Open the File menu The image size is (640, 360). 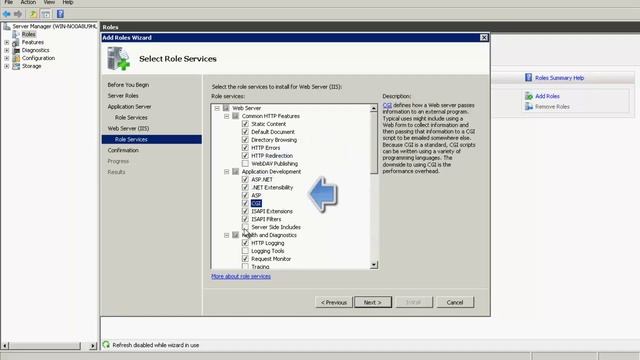click(x=9, y=2)
